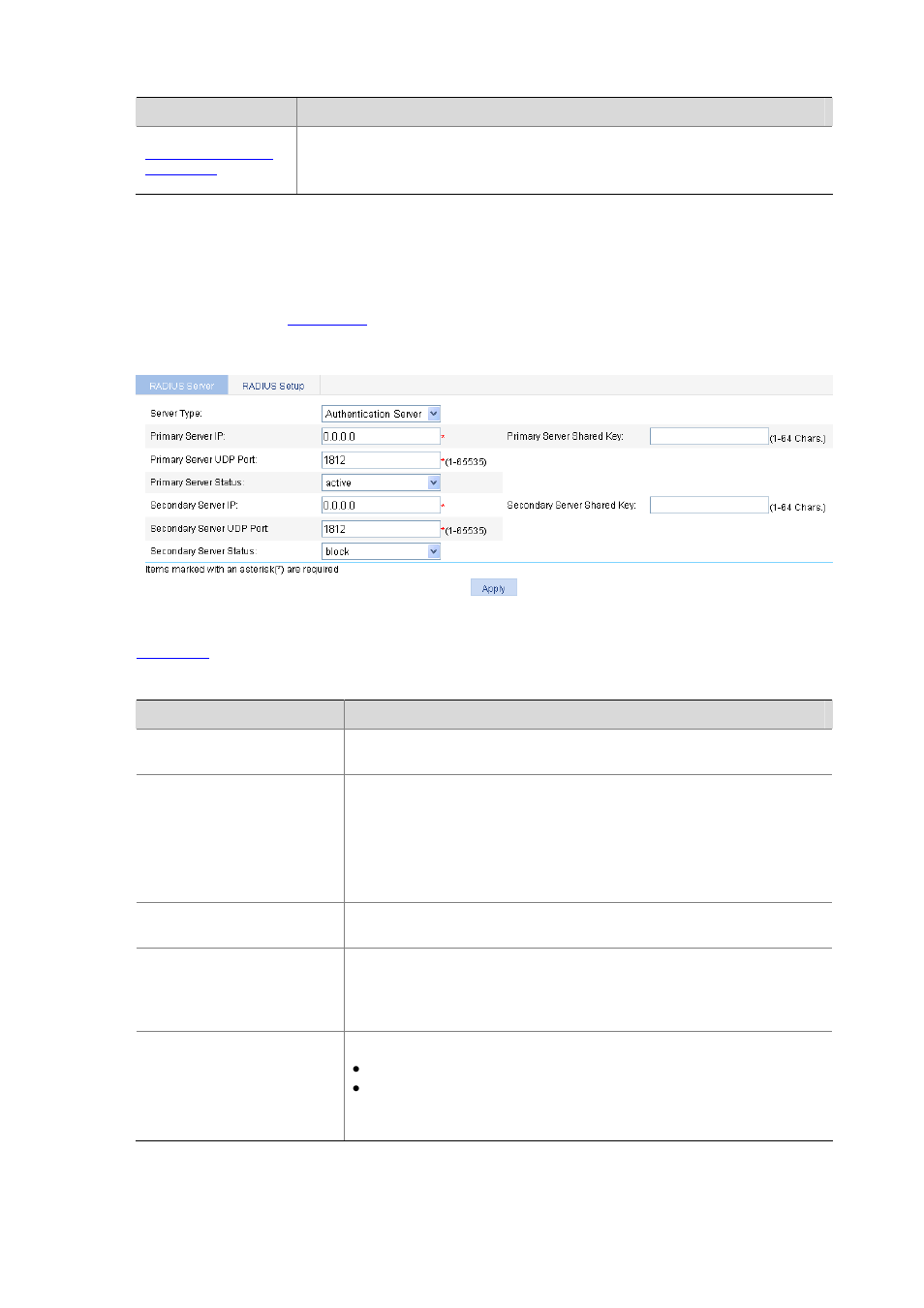Open the Server Type dropdown
The width and height of the screenshot is (924, 1308).
coord(381,414)
